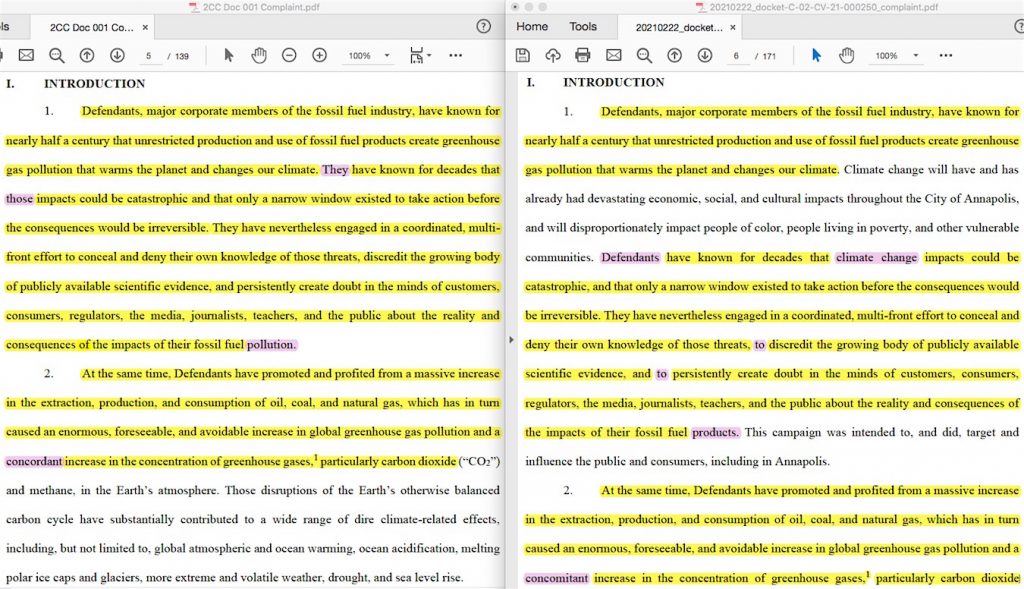Email the right document via envelope icon
This screenshot has height=589, width=1024.
[613, 55]
